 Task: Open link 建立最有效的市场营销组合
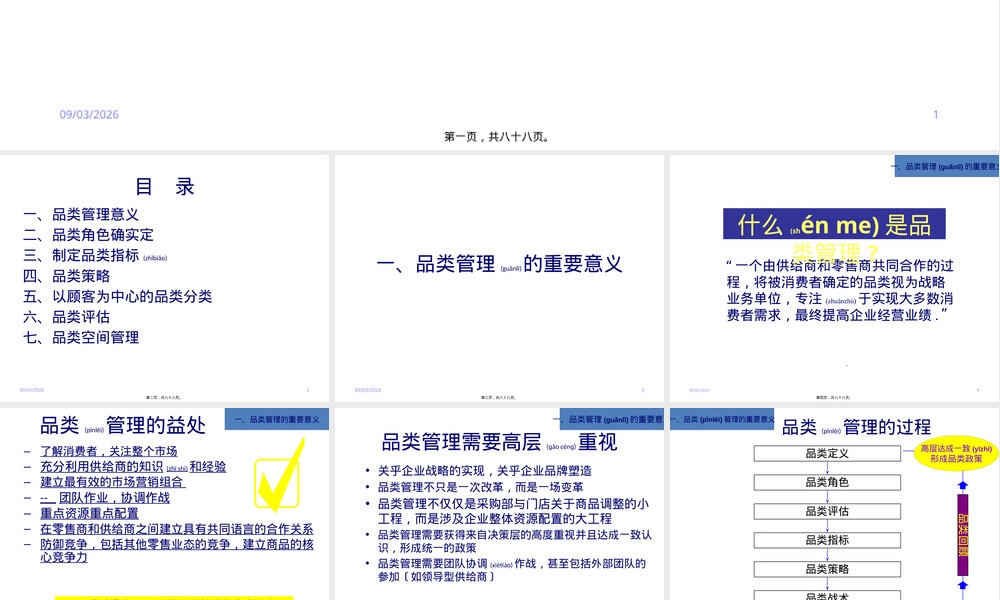[112, 482]
